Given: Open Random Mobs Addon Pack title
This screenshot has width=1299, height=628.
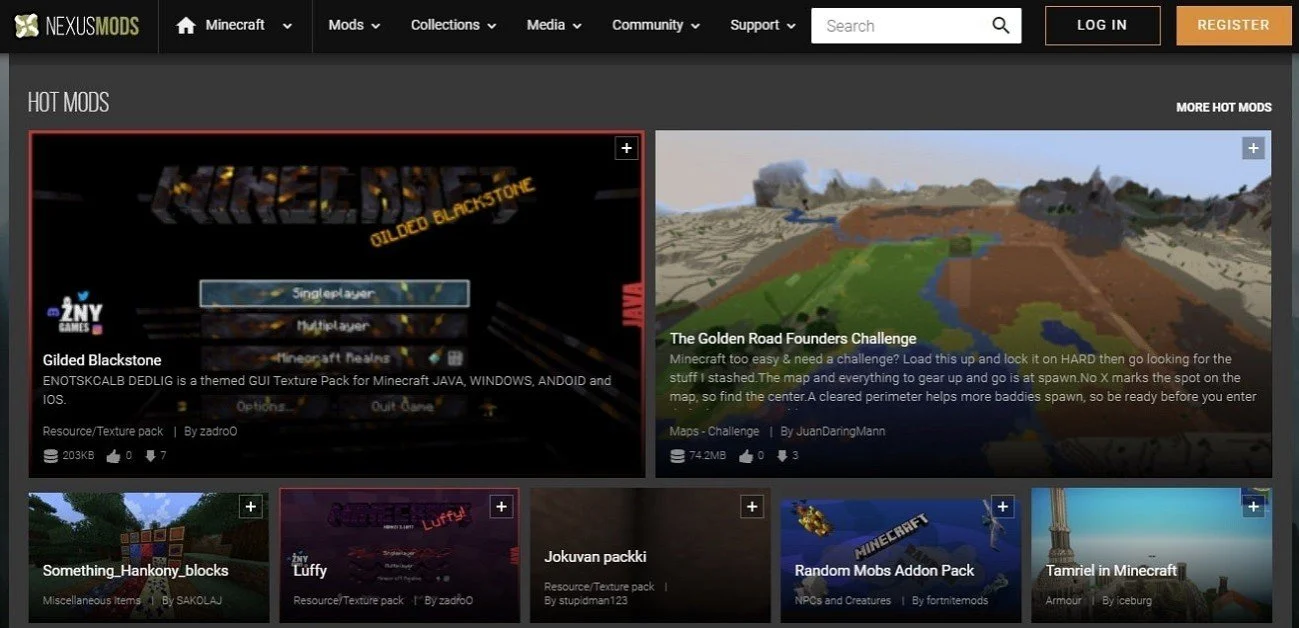Looking at the screenshot, I should click(885, 570).
